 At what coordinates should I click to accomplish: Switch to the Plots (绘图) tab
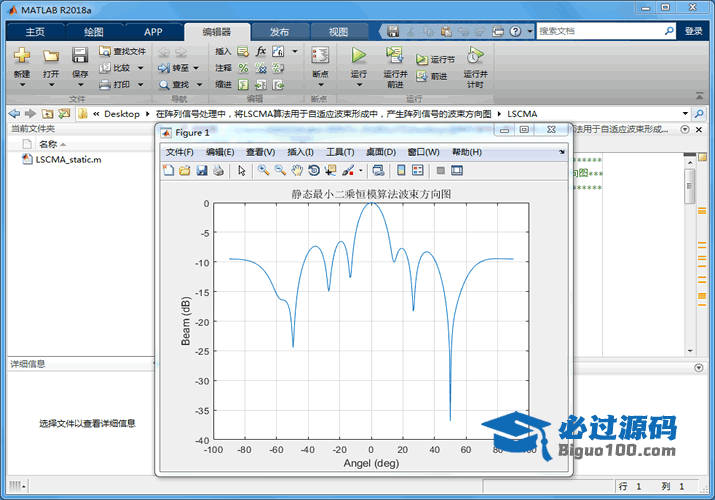pos(94,31)
